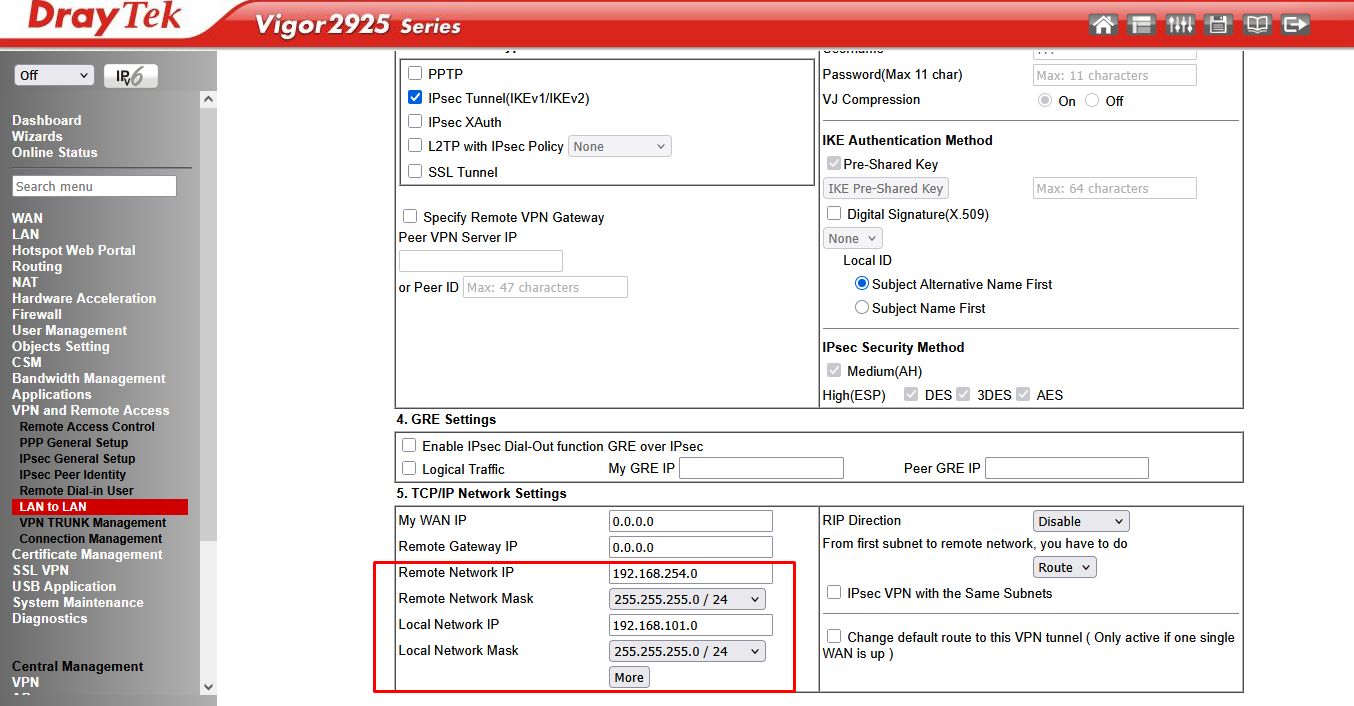
Task: Uncheck IPsec Tunnel(IKEv1/IKEv2)
Action: pos(415,98)
